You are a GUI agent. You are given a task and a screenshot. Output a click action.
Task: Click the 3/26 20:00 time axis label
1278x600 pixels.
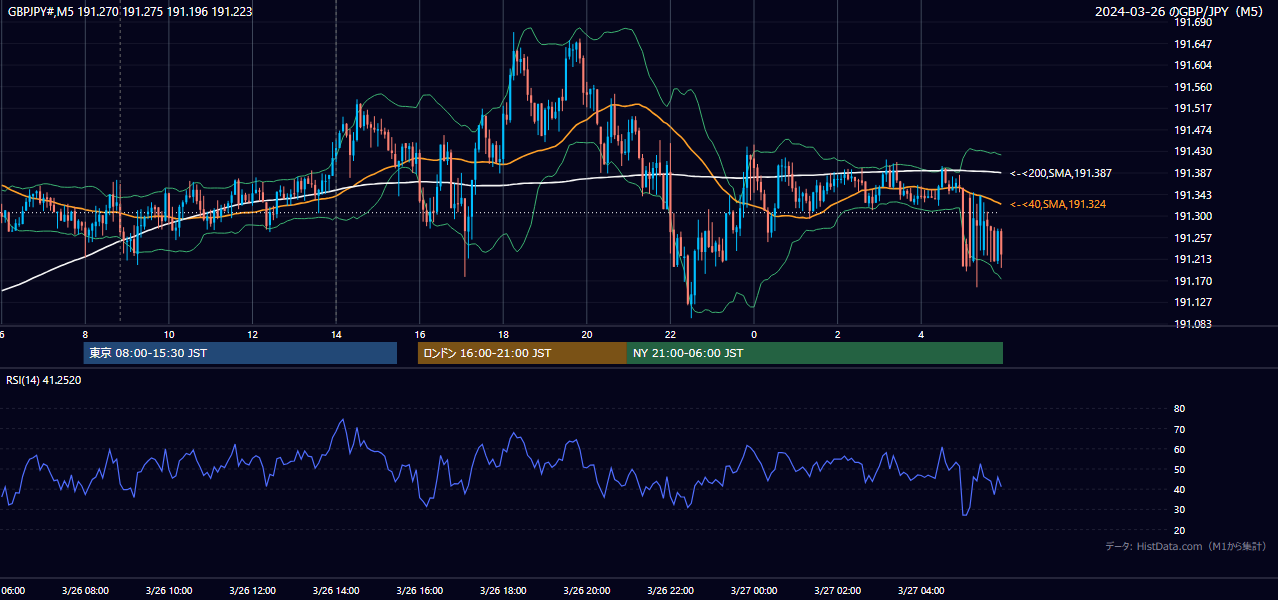coord(586,591)
